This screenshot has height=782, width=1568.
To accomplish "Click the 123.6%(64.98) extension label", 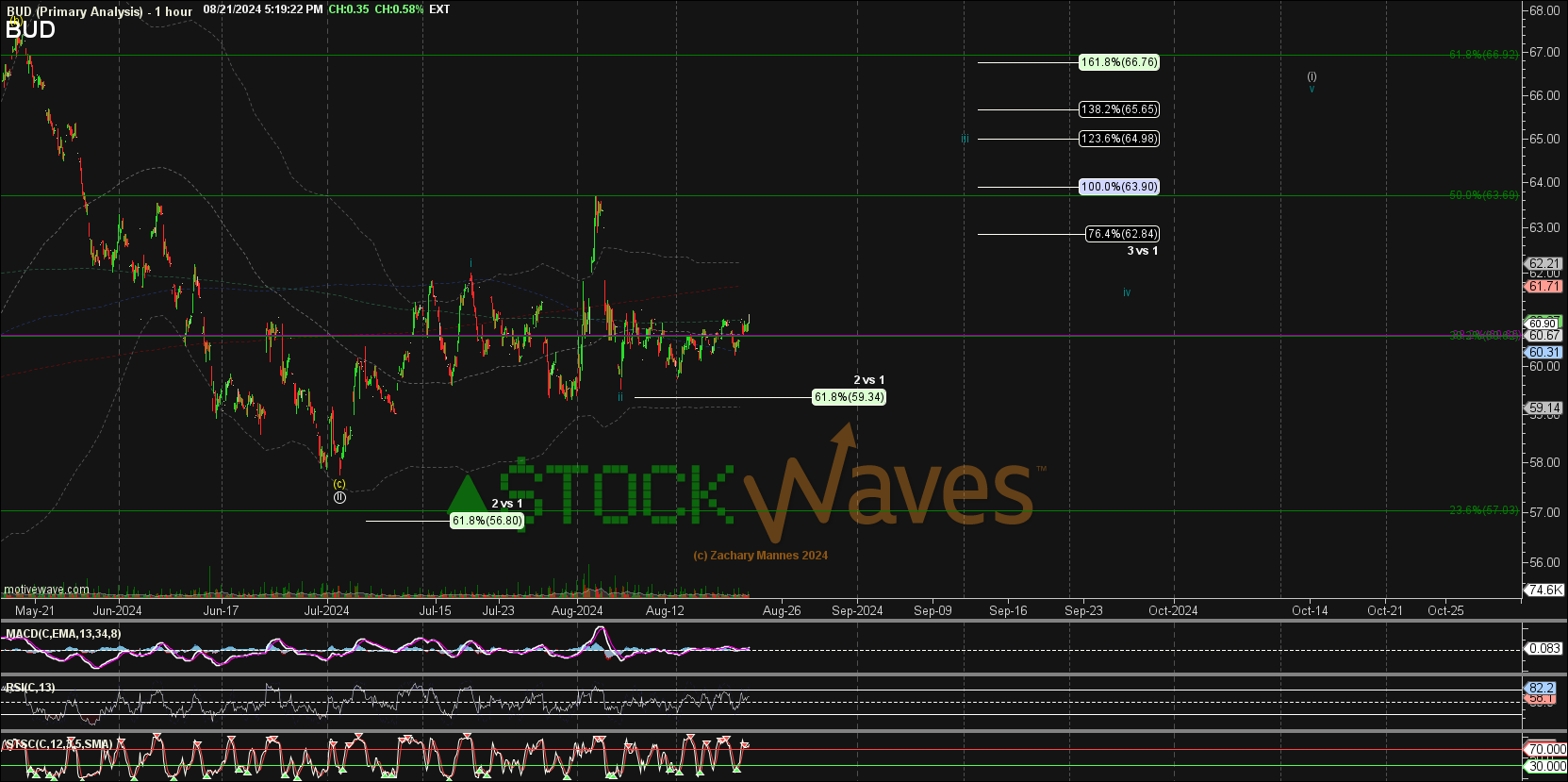I will coord(1119,139).
